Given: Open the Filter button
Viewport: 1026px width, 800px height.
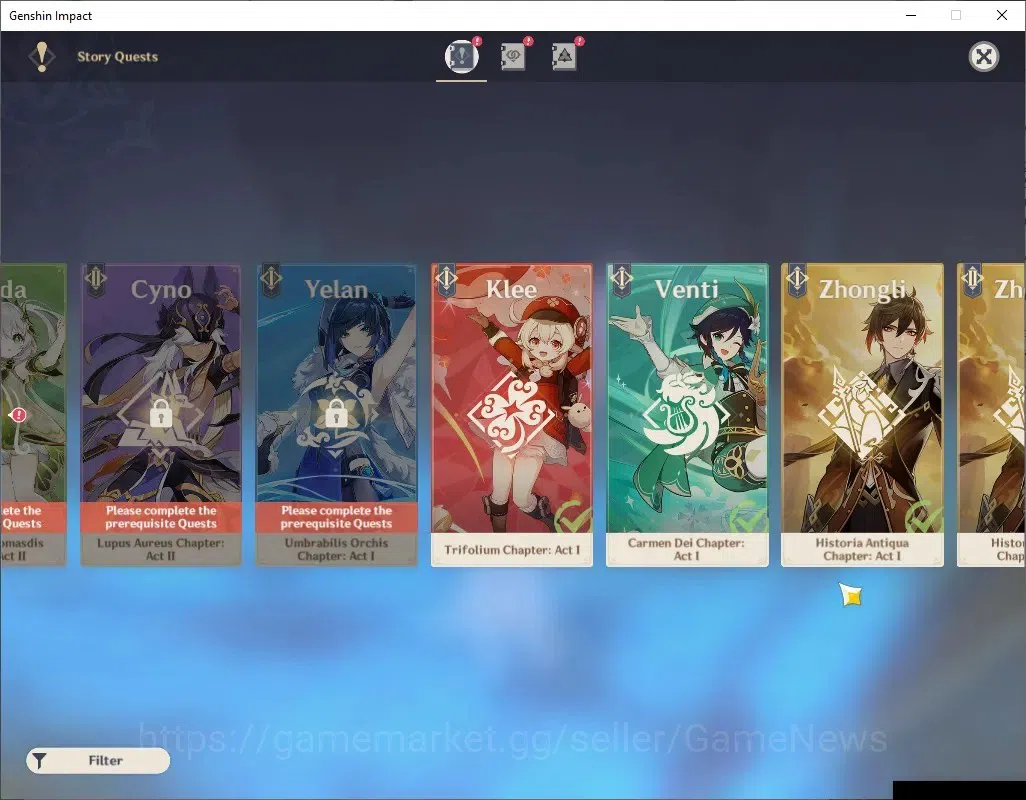Looking at the screenshot, I should coord(98,761).
